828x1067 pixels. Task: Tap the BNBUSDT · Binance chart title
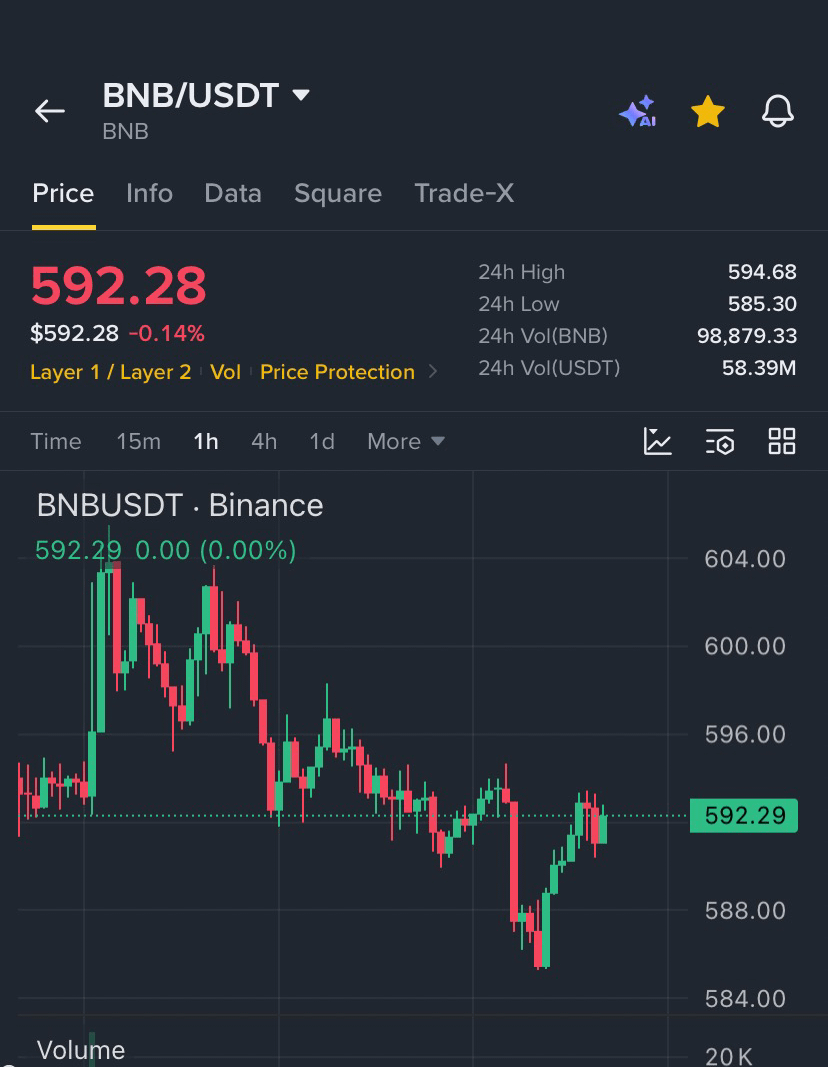click(180, 506)
